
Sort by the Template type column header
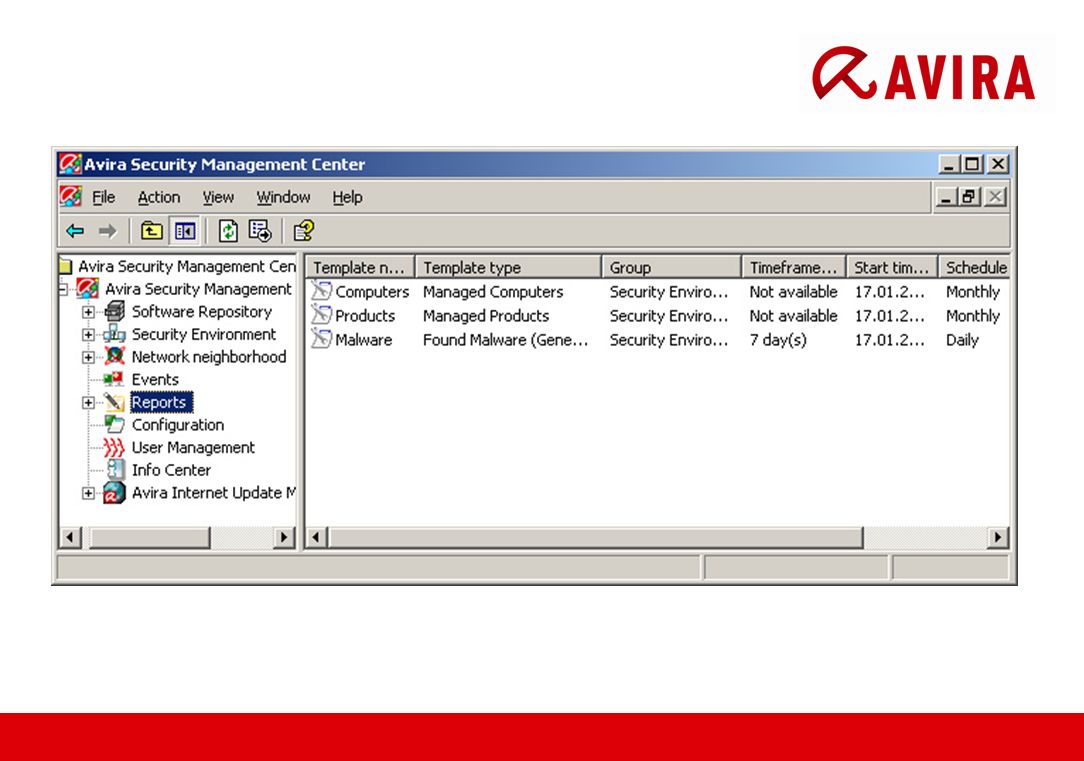(x=508, y=267)
